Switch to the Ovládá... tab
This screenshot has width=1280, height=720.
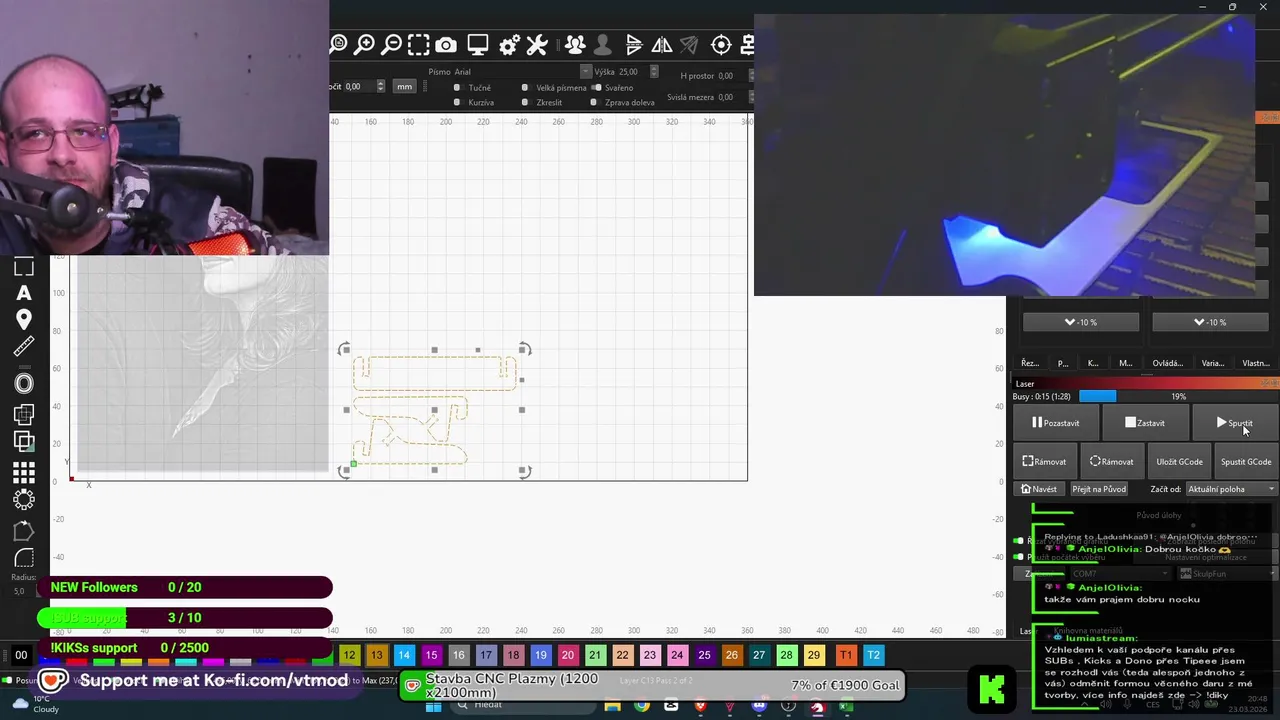tap(1167, 363)
